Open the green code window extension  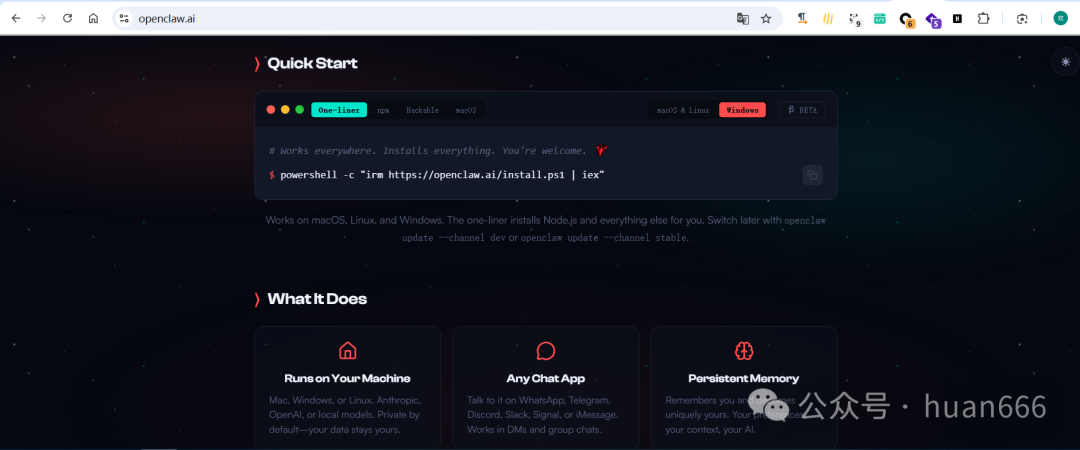tap(880, 19)
